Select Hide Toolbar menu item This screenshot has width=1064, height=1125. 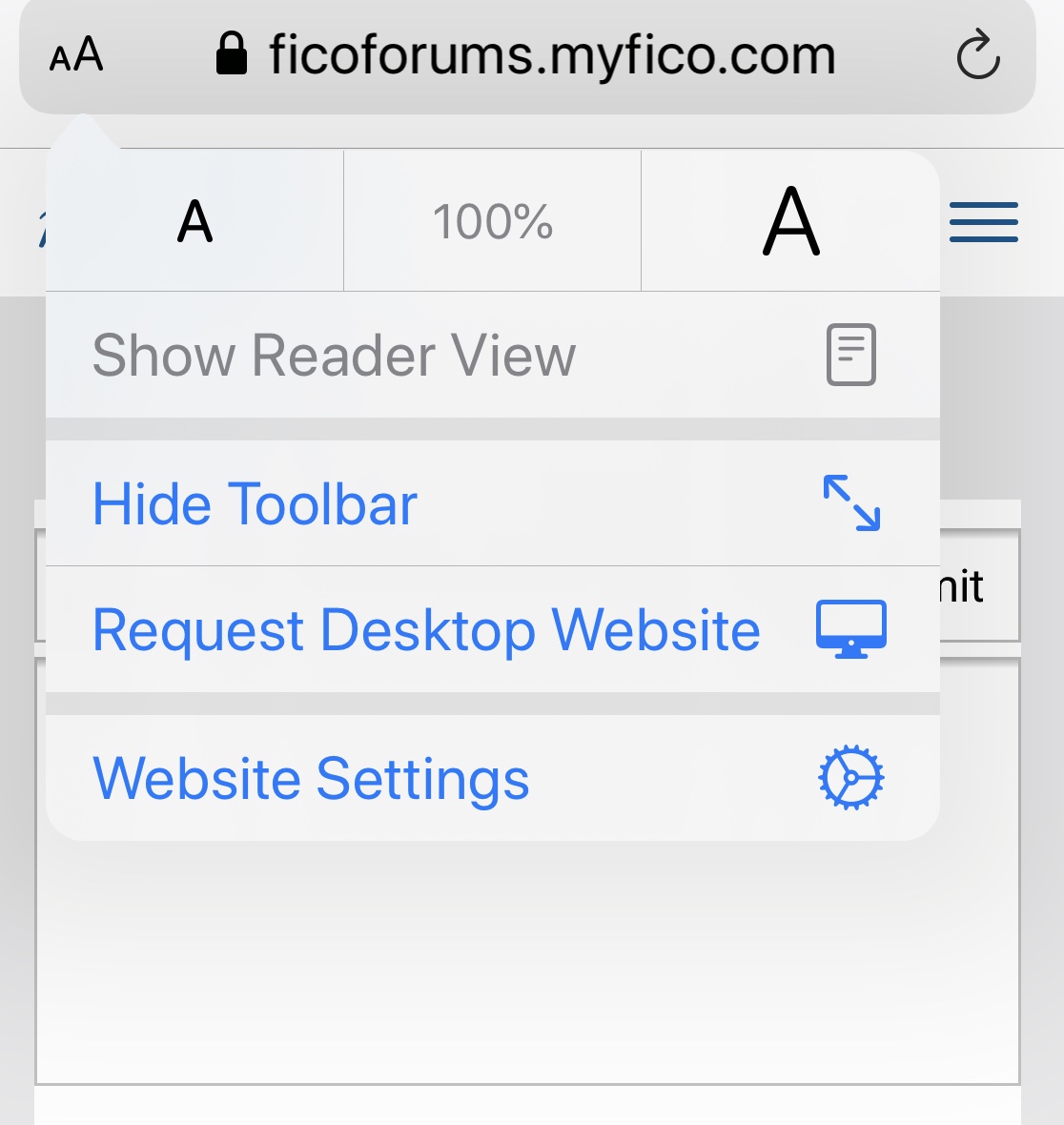(x=493, y=503)
